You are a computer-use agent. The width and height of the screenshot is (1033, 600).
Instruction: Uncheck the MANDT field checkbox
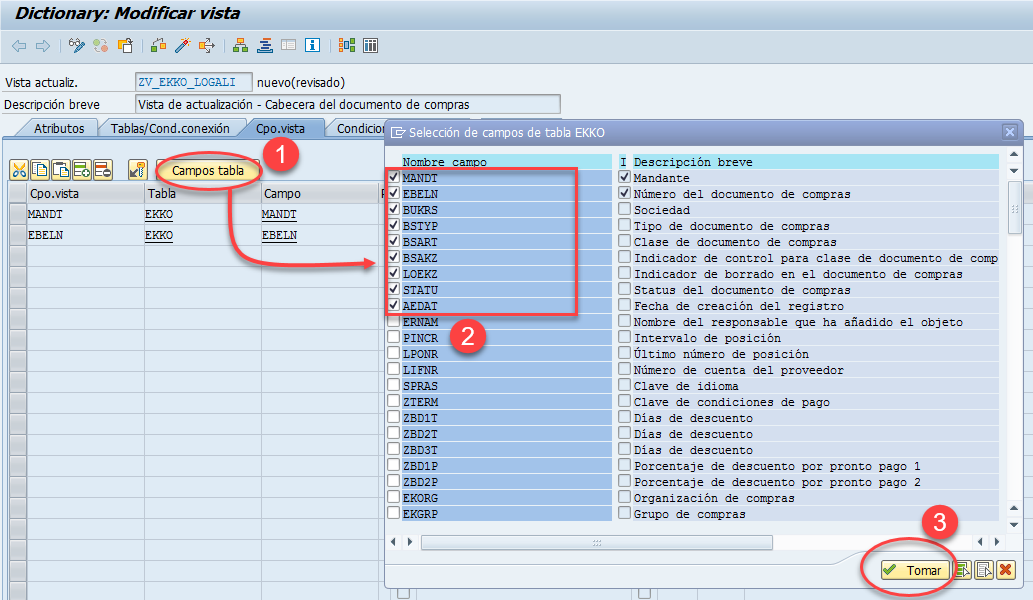point(394,177)
